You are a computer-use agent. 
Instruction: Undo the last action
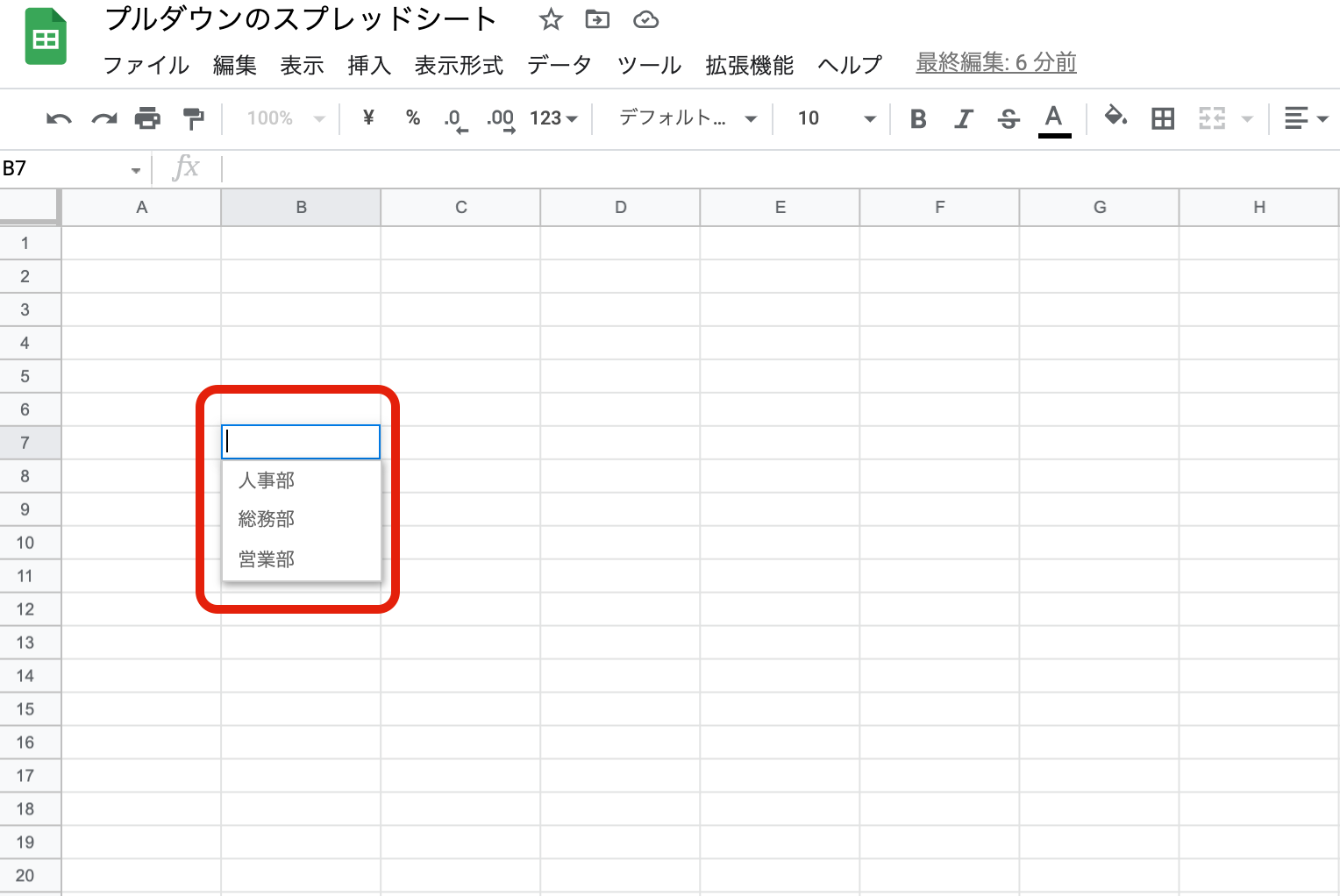coord(59,118)
